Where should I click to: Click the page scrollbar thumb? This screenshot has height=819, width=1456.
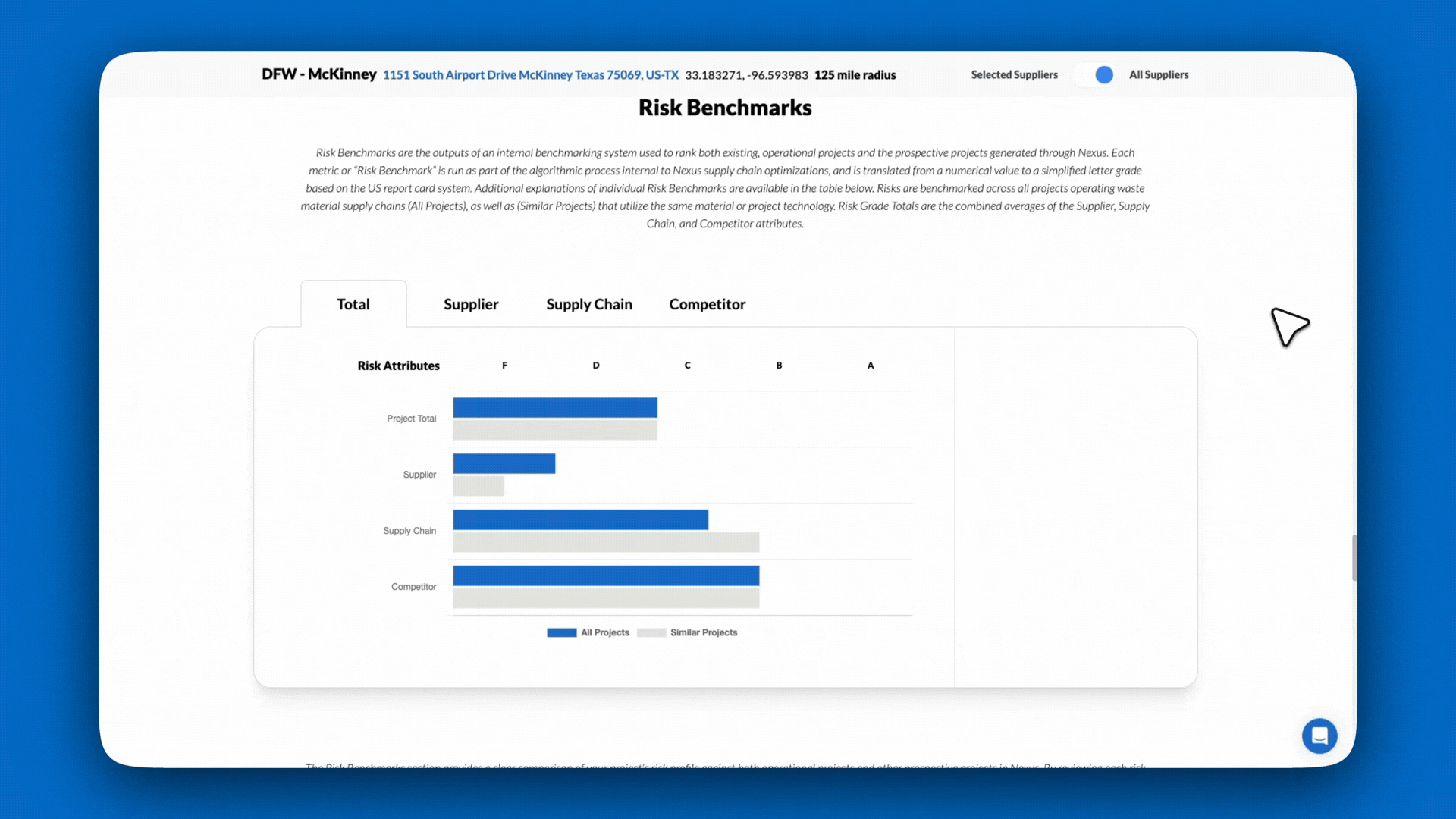pyautogui.click(x=1354, y=557)
